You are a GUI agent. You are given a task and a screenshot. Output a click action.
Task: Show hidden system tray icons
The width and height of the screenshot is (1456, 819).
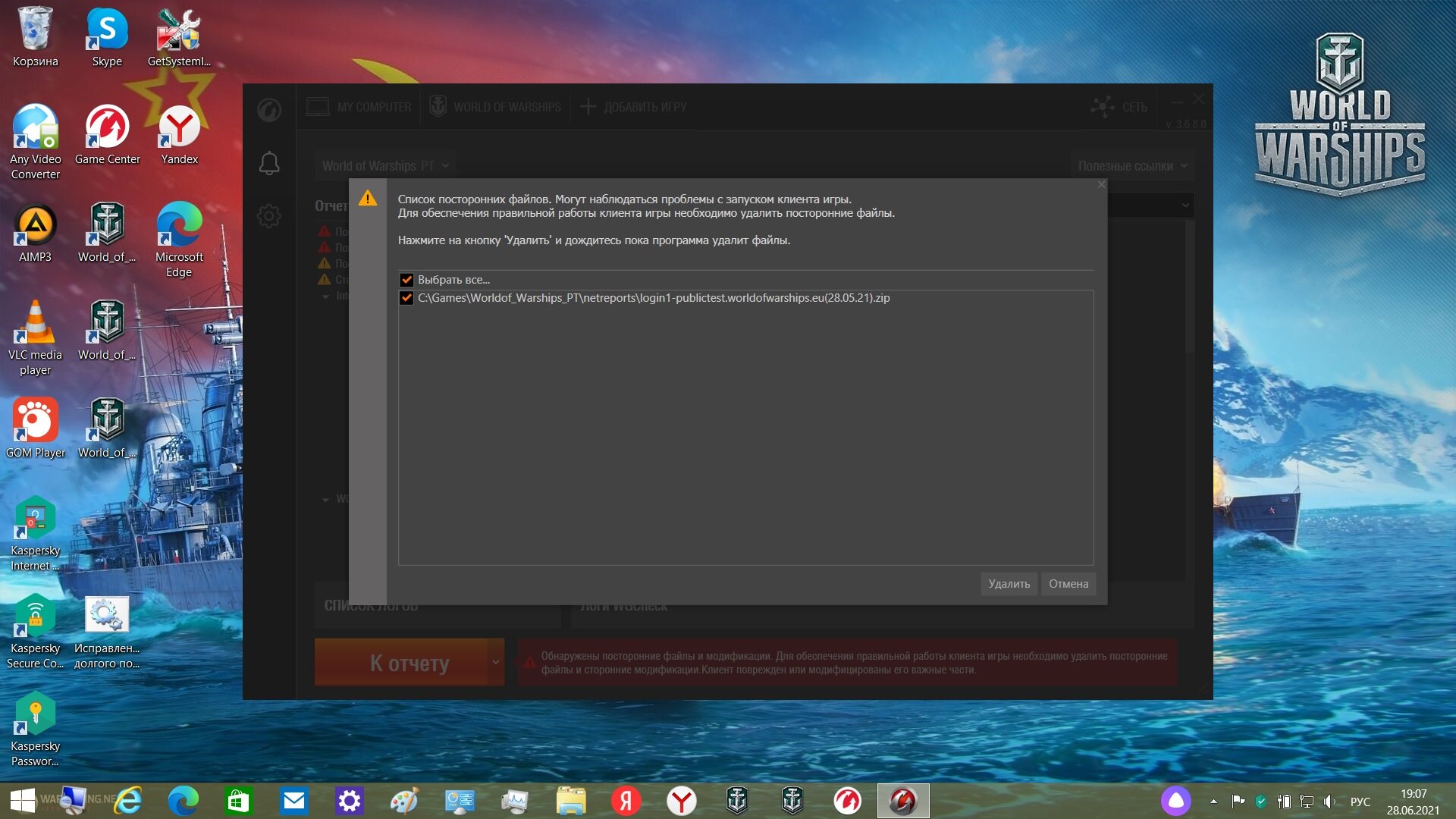[x=1213, y=801]
